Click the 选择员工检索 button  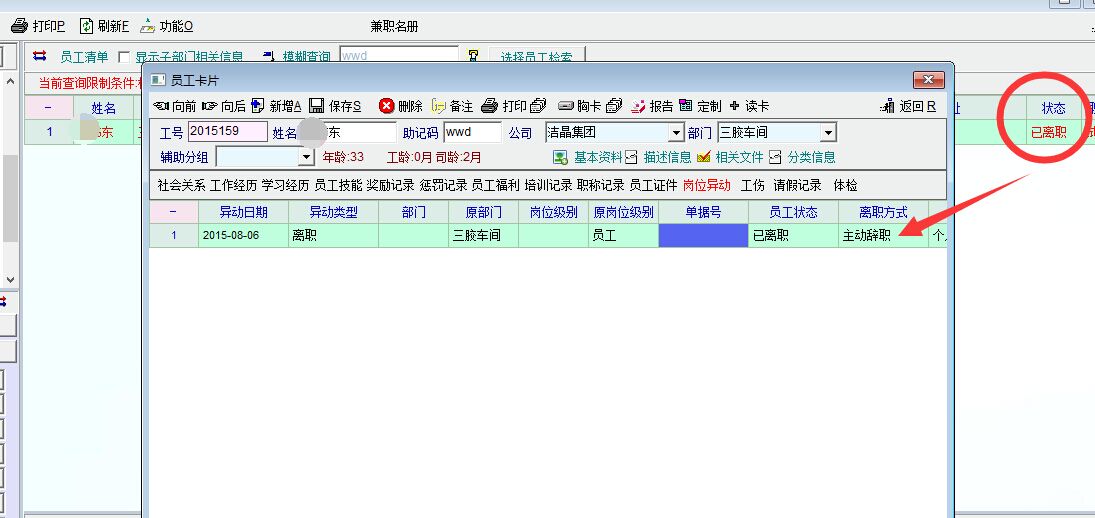536,58
